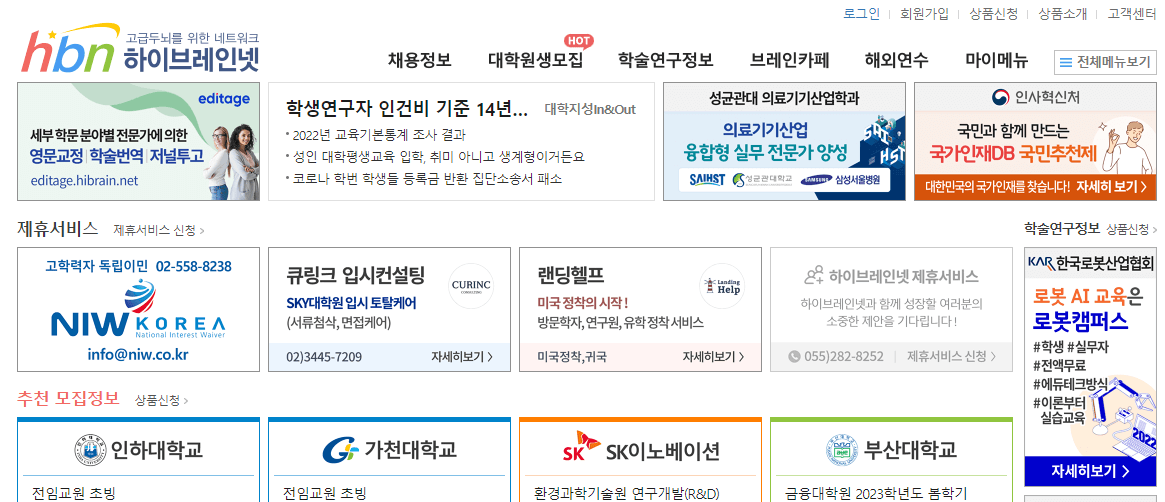The height and width of the screenshot is (502, 1165).
Task: Click the 로그인 link
Action: pos(861,13)
